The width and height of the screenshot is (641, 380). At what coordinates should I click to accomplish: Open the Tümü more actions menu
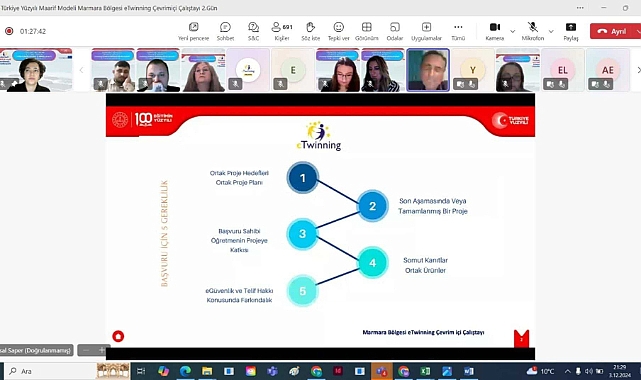458,31
